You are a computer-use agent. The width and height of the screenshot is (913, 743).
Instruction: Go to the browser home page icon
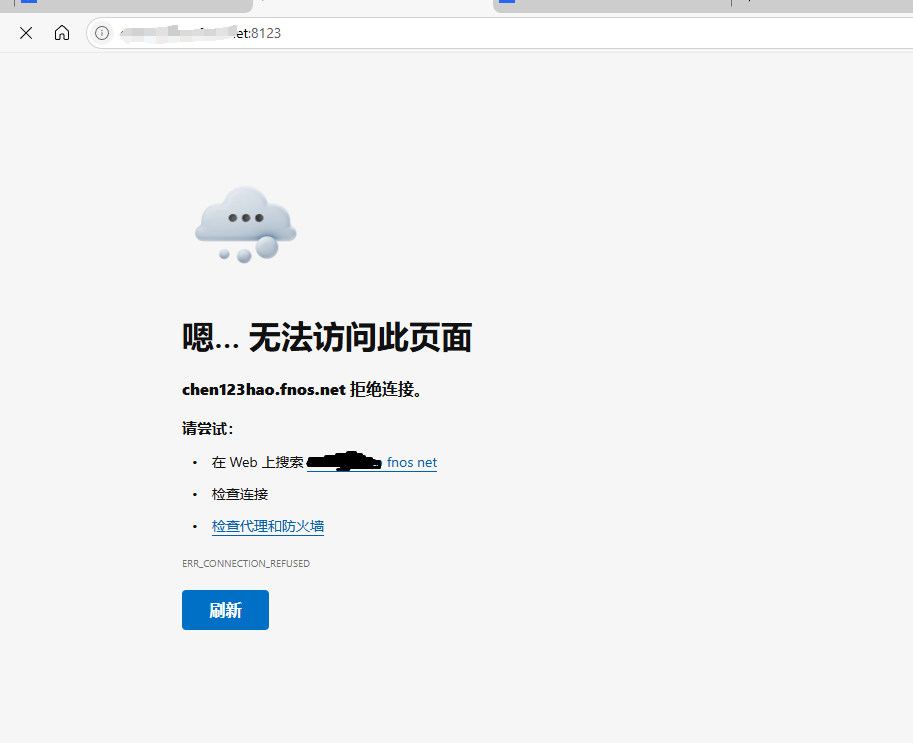[62, 33]
